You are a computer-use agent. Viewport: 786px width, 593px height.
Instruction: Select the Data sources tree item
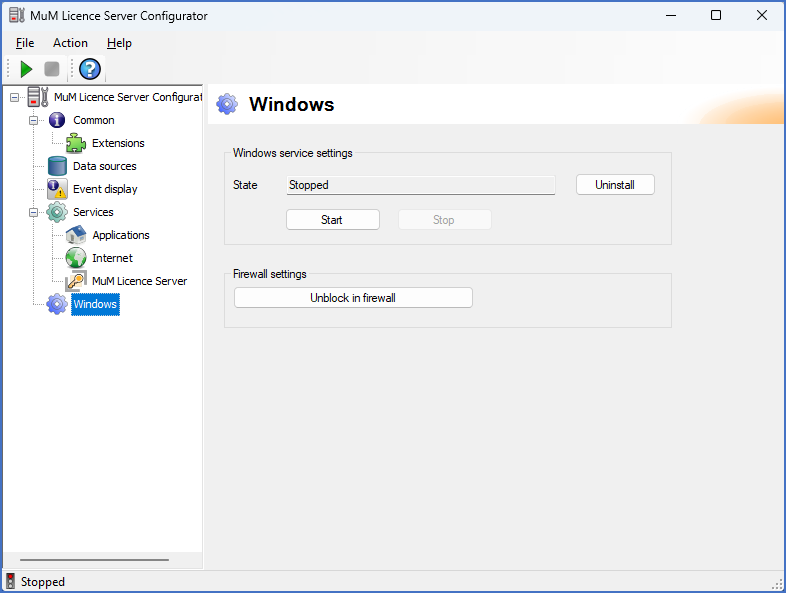[x=105, y=166]
